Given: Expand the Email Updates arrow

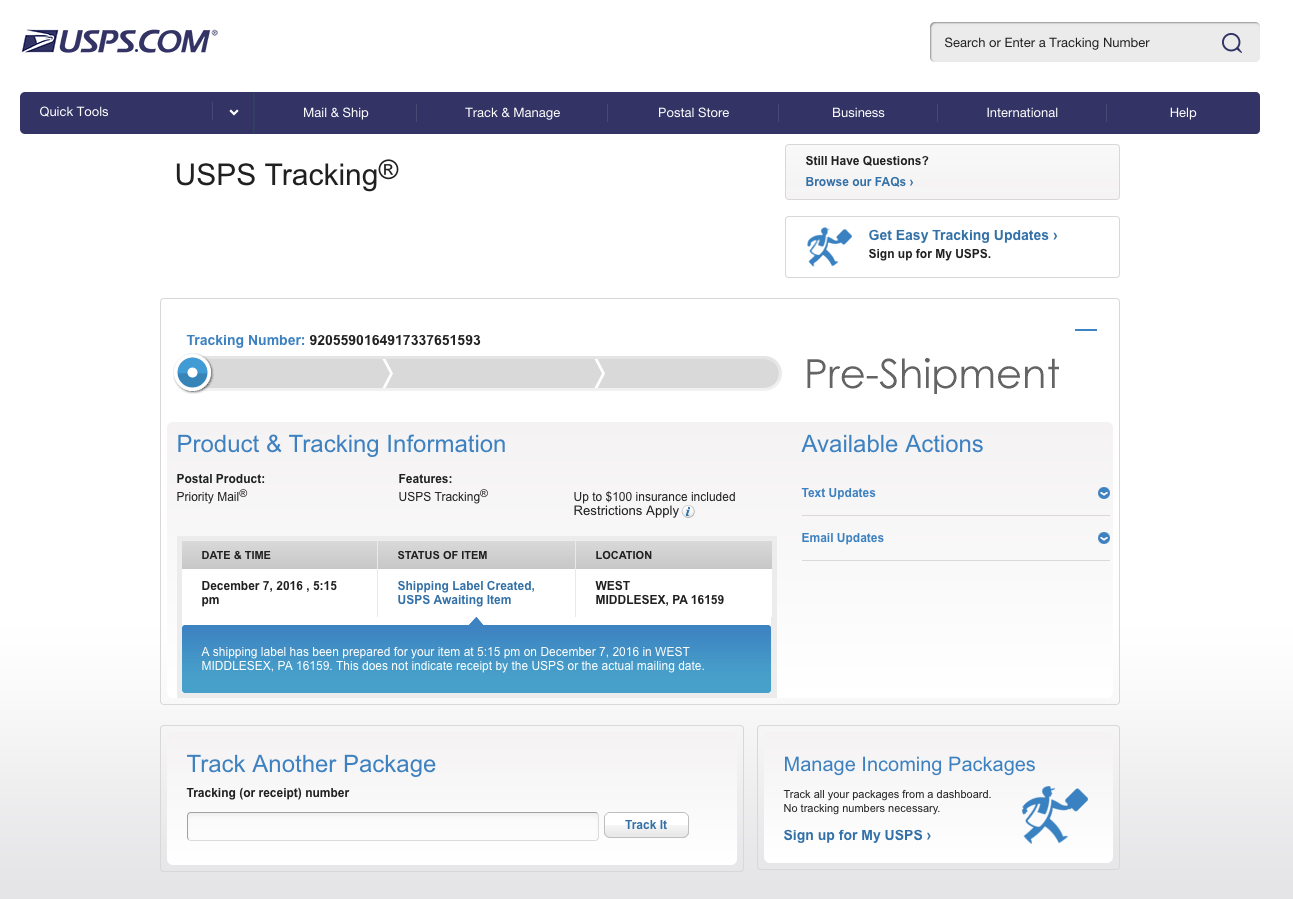Looking at the screenshot, I should click(1104, 538).
